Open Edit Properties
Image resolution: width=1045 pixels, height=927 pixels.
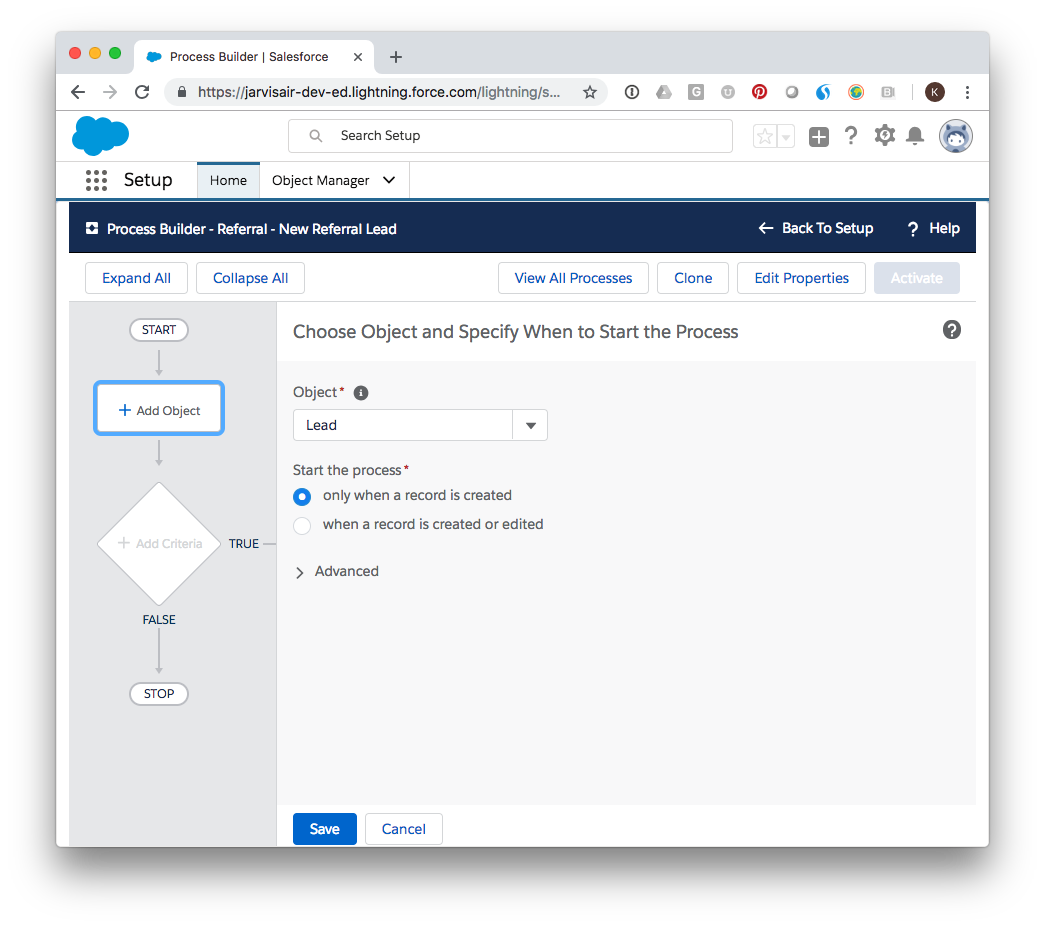tap(801, 278)
